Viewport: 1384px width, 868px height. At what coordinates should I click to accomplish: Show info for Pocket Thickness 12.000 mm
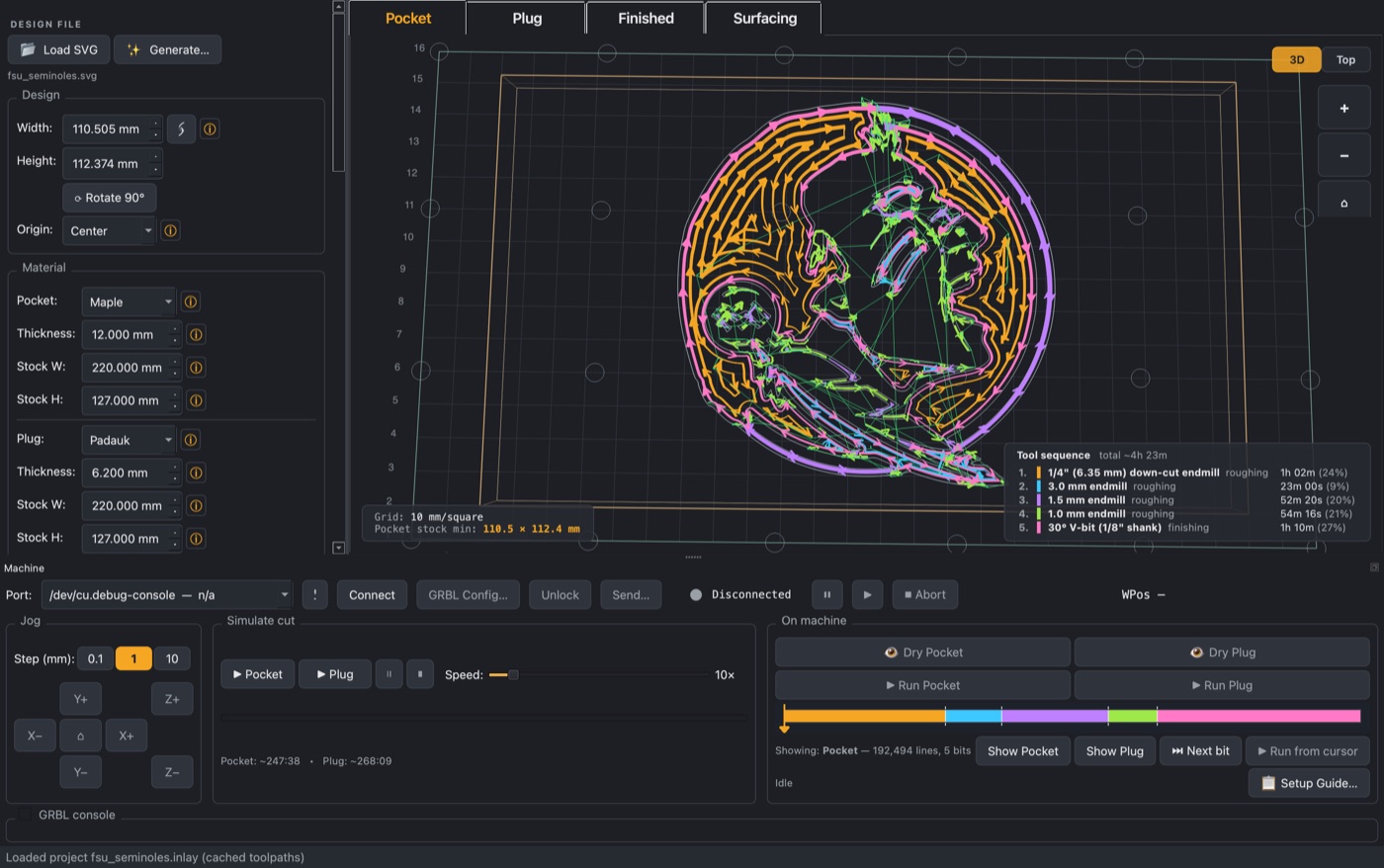(x=196, y=334)
